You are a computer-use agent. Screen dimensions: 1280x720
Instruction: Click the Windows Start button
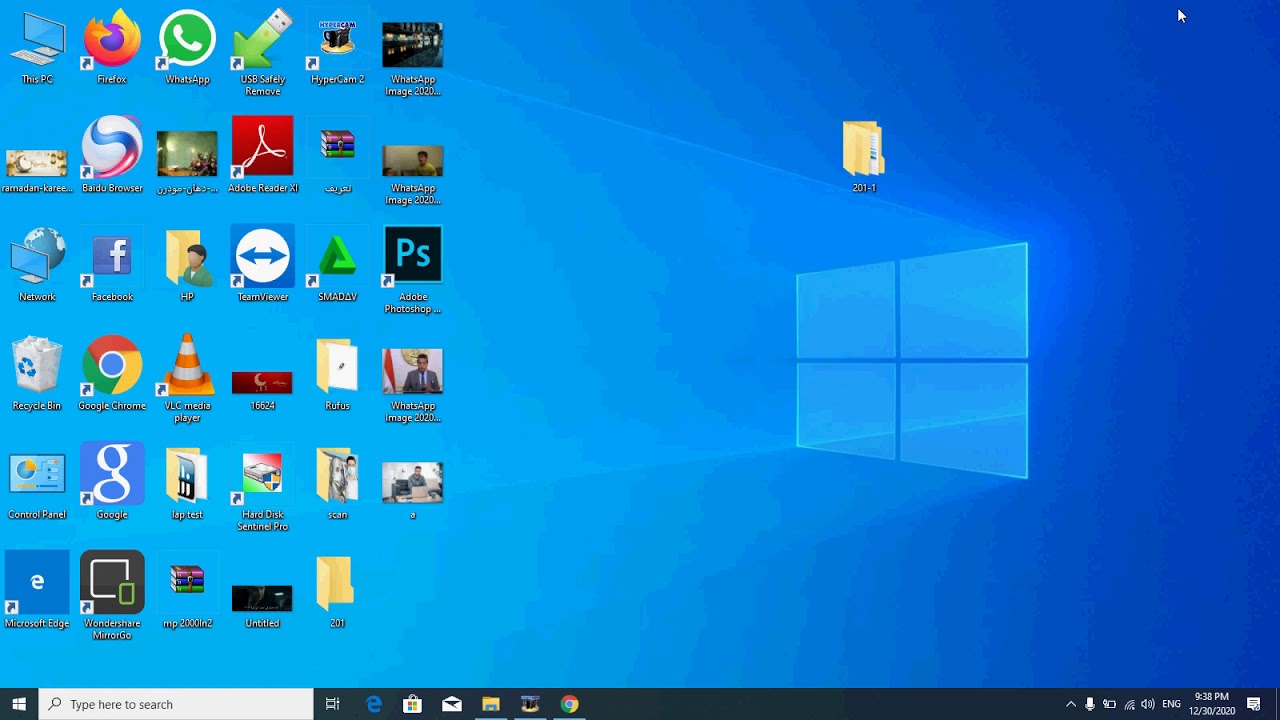coord(19,704)
